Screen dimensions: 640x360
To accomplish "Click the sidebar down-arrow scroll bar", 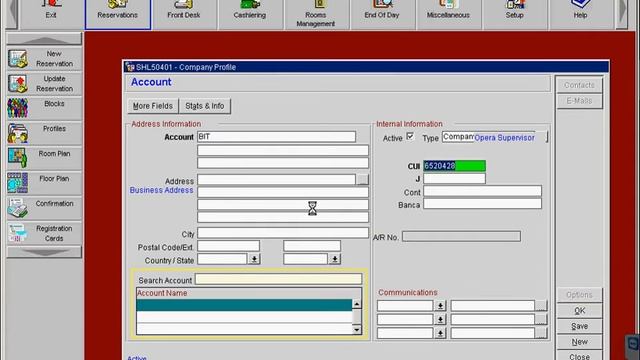I will [x=44, y=252].
